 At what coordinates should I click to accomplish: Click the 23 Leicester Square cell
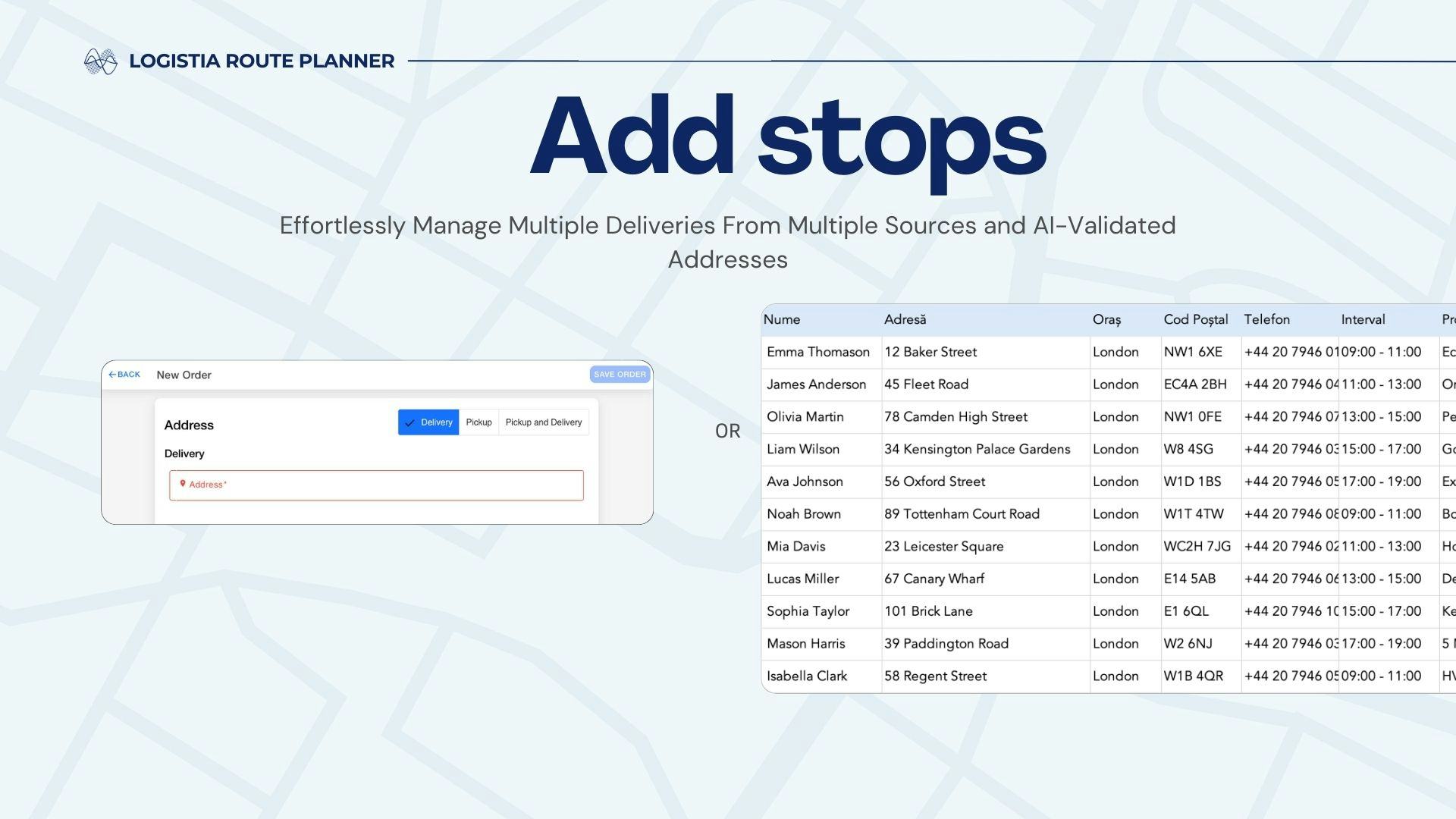coord(986,547)
